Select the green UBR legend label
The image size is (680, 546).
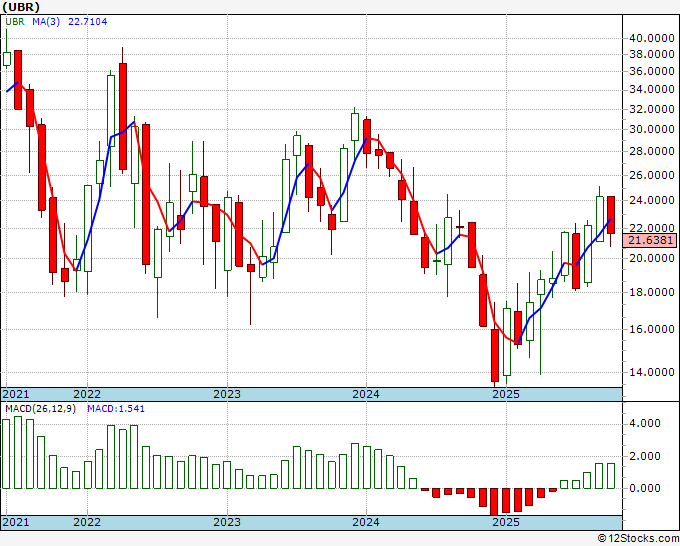(15, 22)
